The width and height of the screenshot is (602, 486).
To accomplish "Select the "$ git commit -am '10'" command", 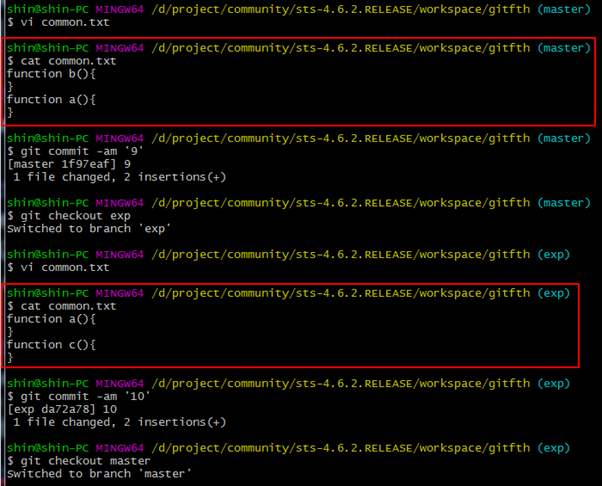I will pyautogui.click(x=79, y=396).
